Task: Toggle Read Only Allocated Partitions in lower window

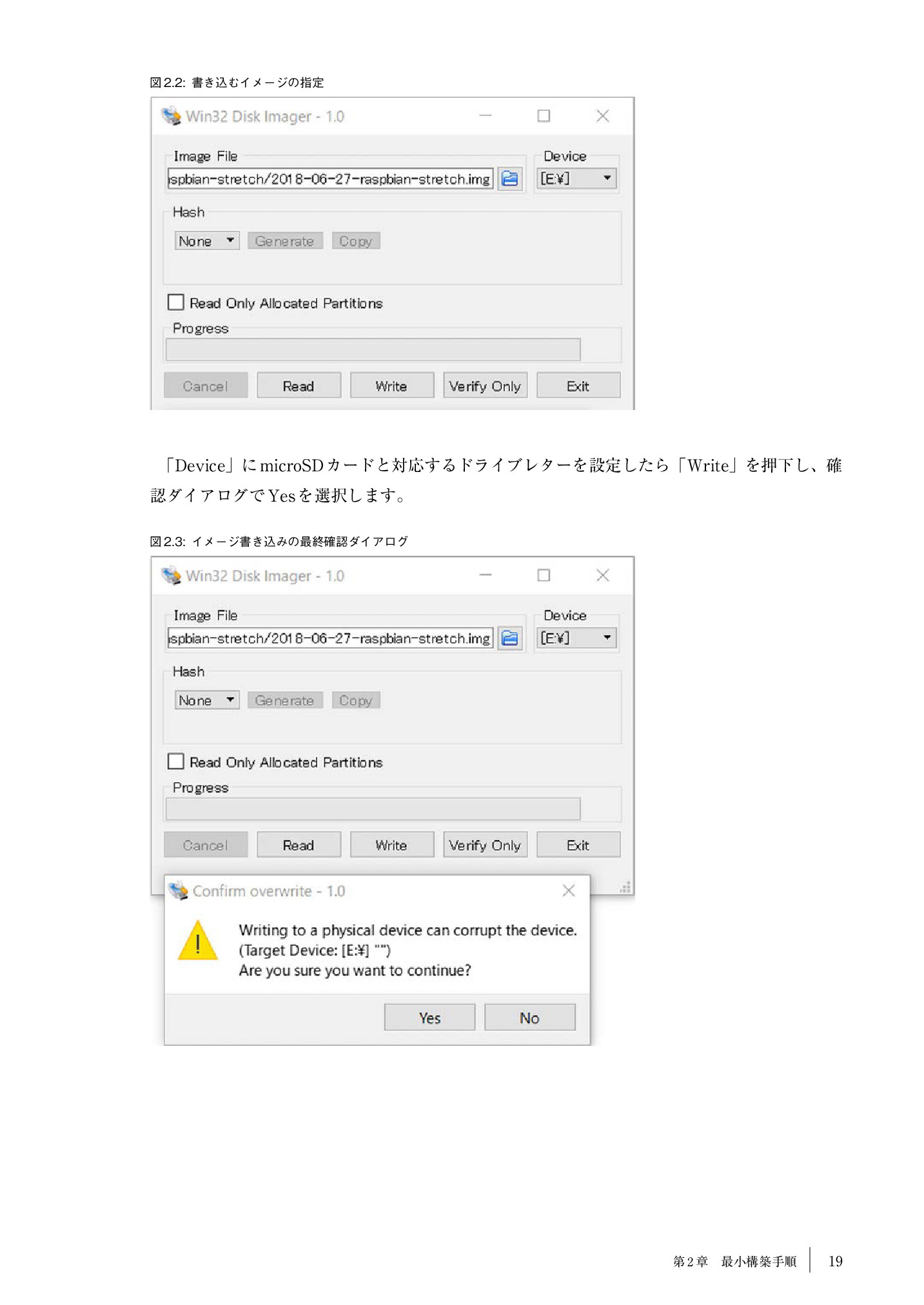Action: tap(175, 761)
